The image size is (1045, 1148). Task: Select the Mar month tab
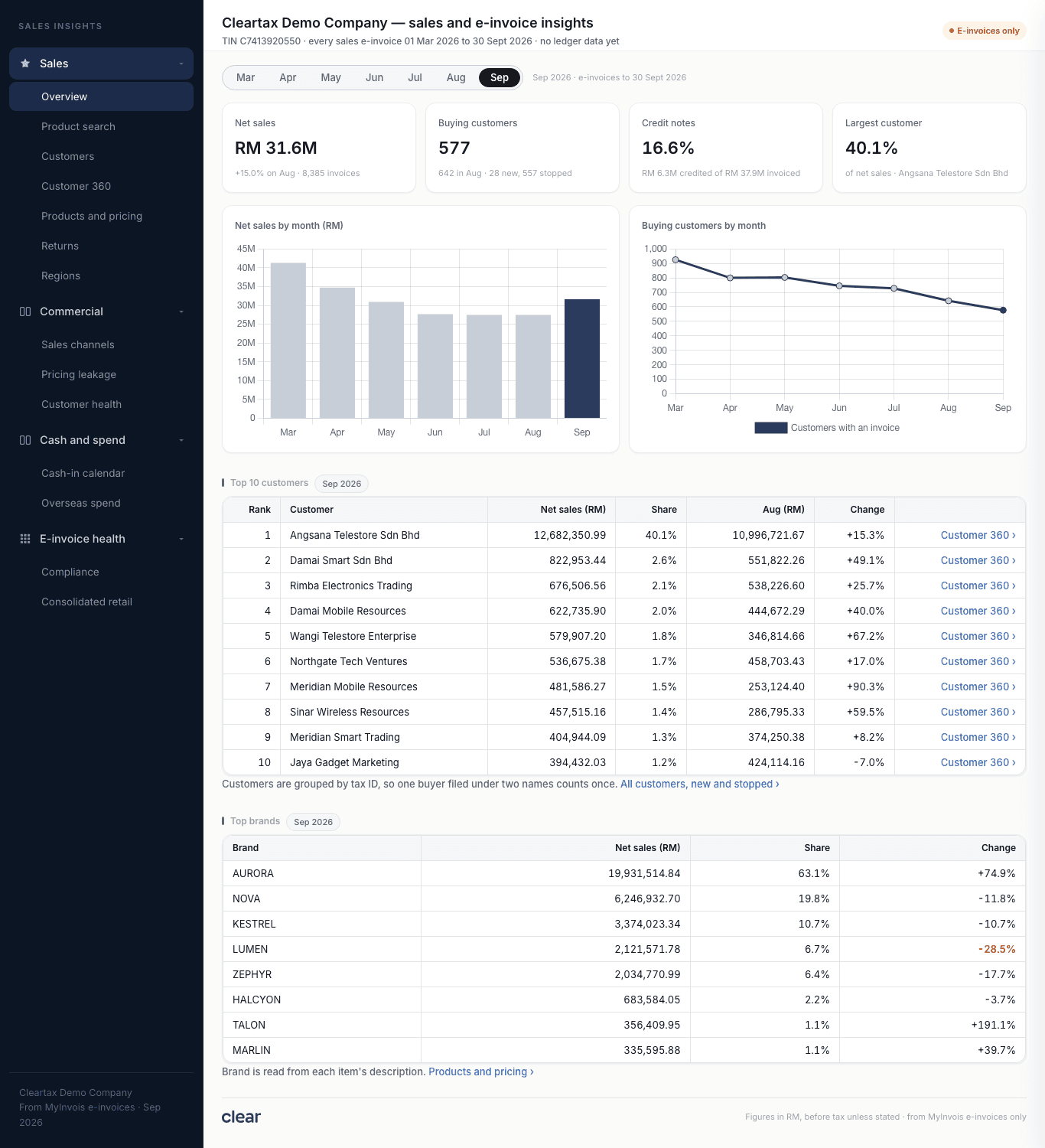pos(246,77)
